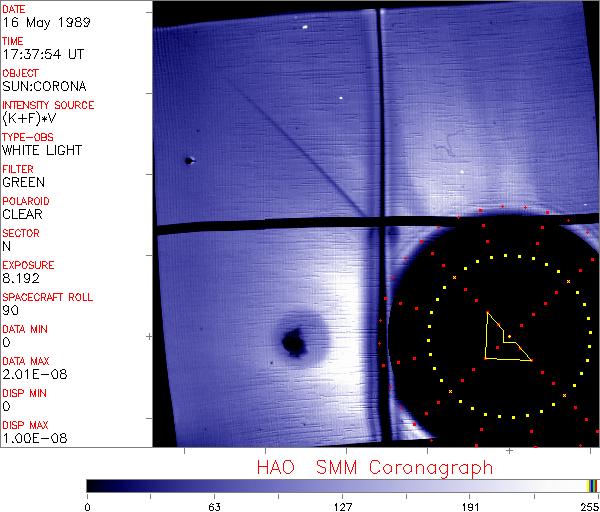This screenshot has width=600, height=512.
Task: Click the plus tick mark on the bottom axis
Action: [x=509, y=451]
